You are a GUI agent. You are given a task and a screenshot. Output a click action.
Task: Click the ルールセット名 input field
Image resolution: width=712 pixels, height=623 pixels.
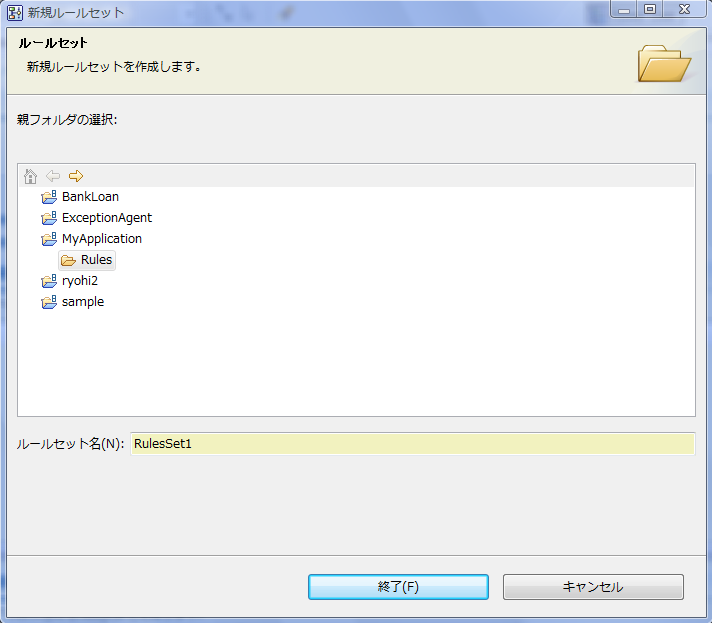[412, 444]
